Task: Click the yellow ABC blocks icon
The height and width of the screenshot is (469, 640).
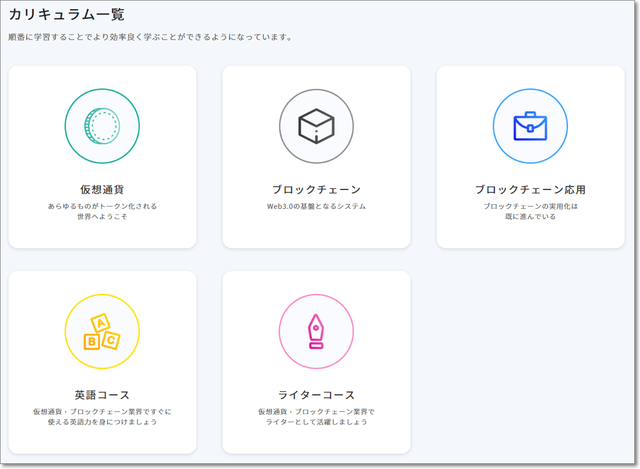Action: [102, 331]
